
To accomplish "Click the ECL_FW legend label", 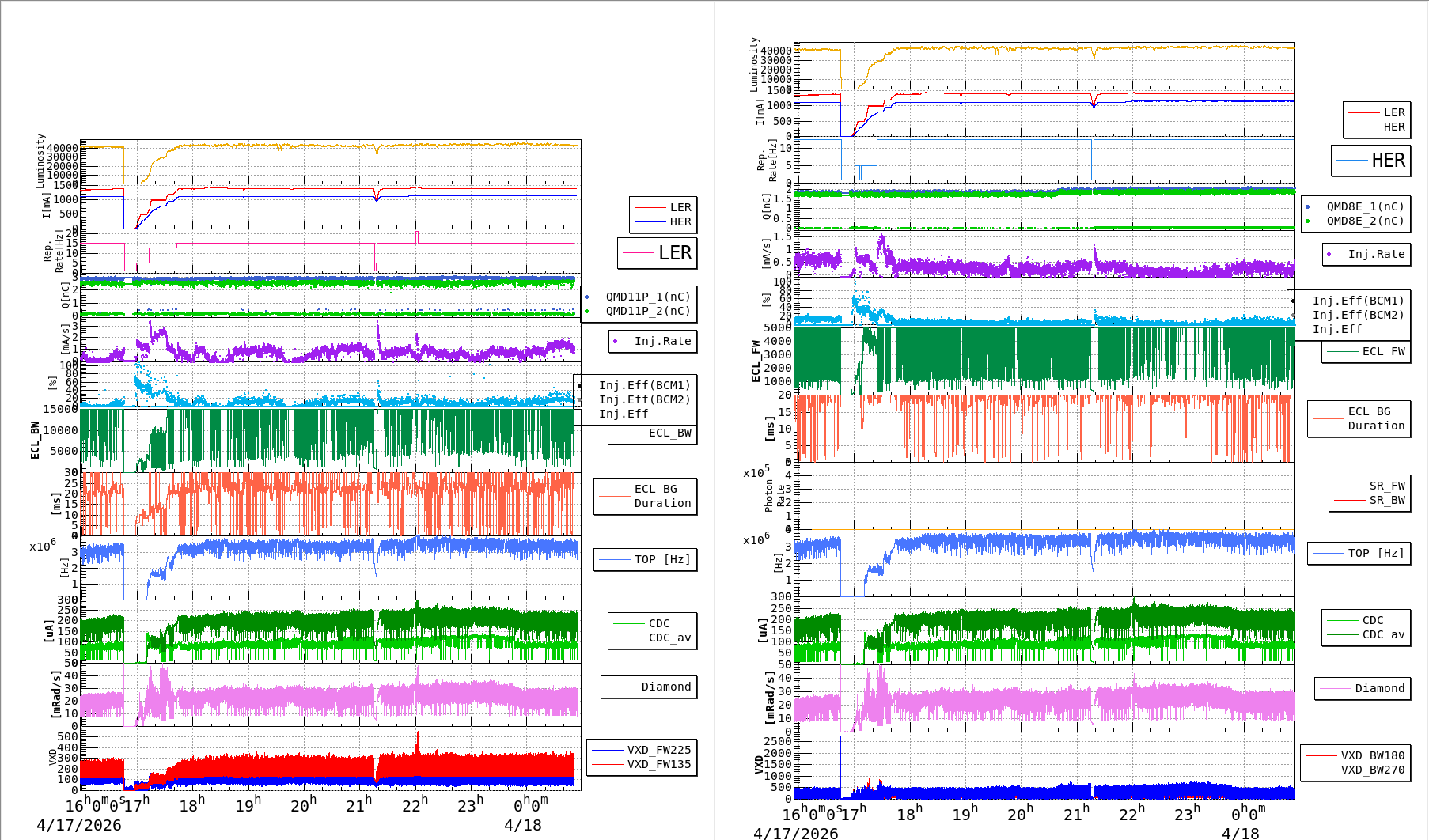I will click(1383, 352).
